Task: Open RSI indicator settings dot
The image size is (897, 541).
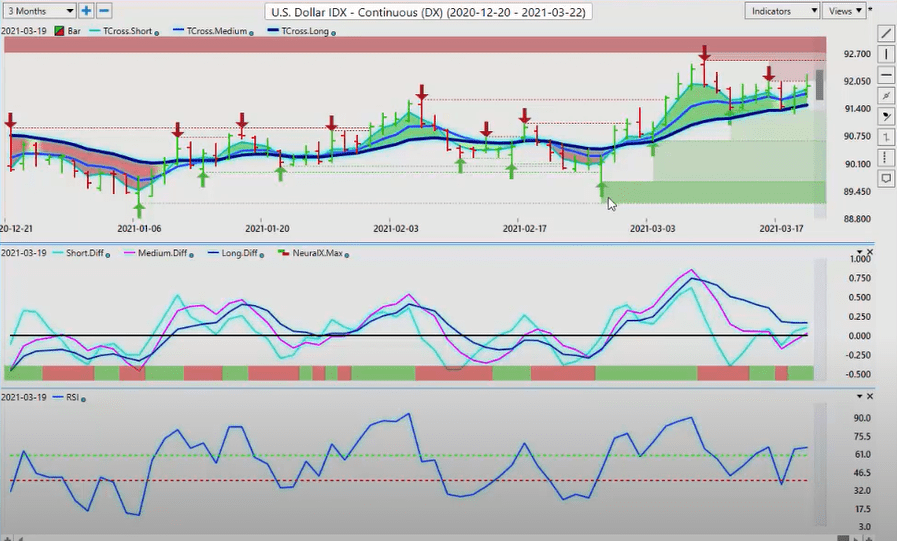Action: (x=83, y=399)
